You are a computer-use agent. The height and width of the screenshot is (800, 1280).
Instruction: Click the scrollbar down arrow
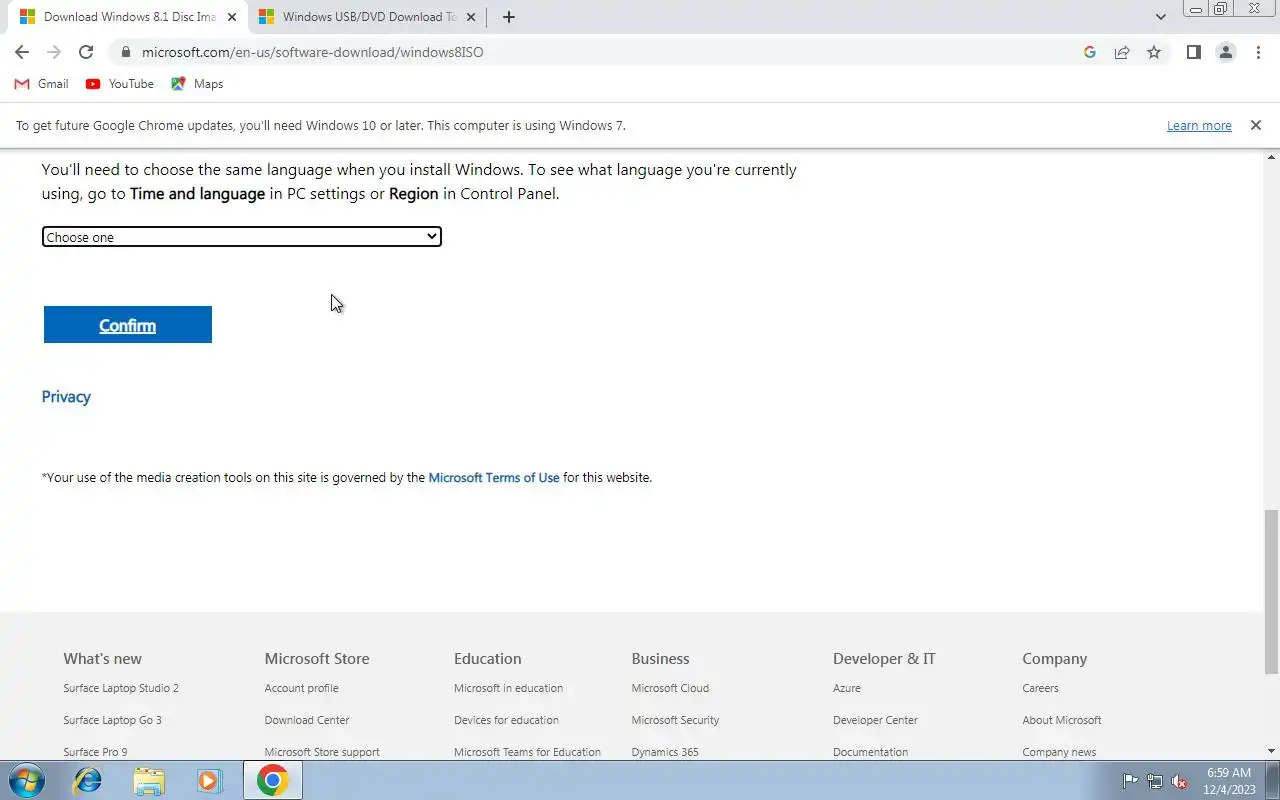[x=1272, y=751]
